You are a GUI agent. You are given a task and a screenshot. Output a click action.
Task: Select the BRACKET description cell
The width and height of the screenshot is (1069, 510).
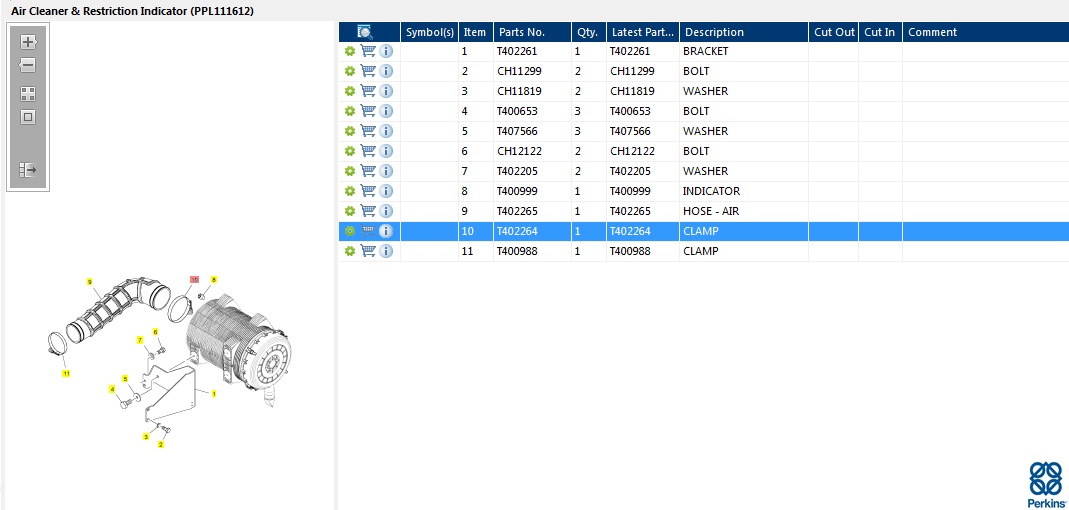pyautogui.click(x=744, y=51)
